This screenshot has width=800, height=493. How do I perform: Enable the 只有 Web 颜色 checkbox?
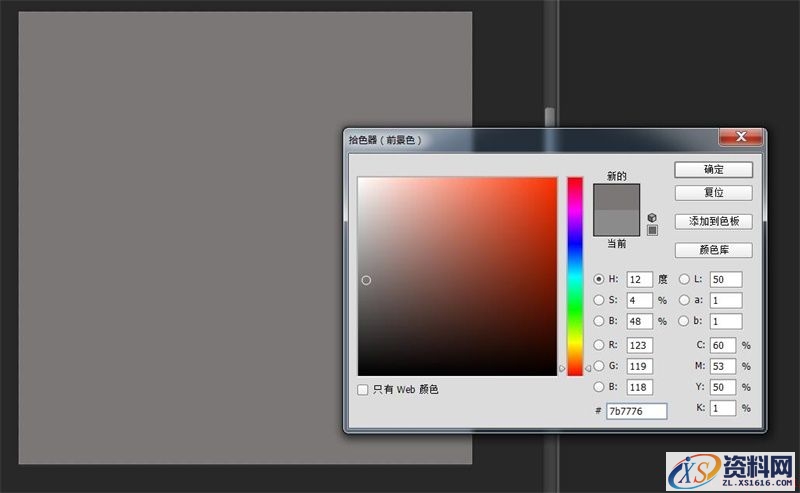pos(363,389)
